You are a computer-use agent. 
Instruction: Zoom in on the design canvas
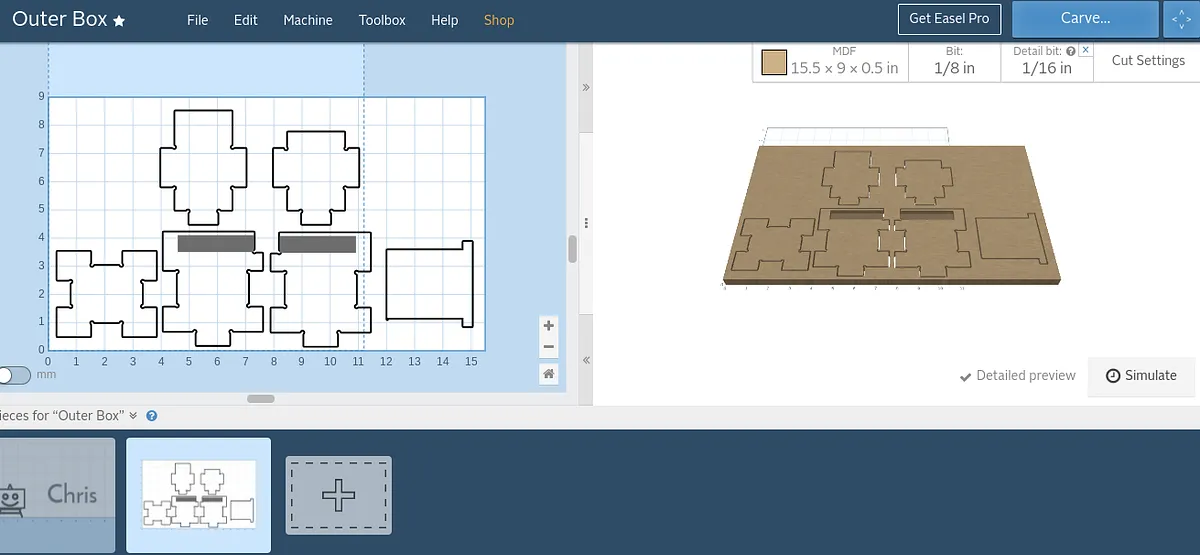tap(548, 326)
